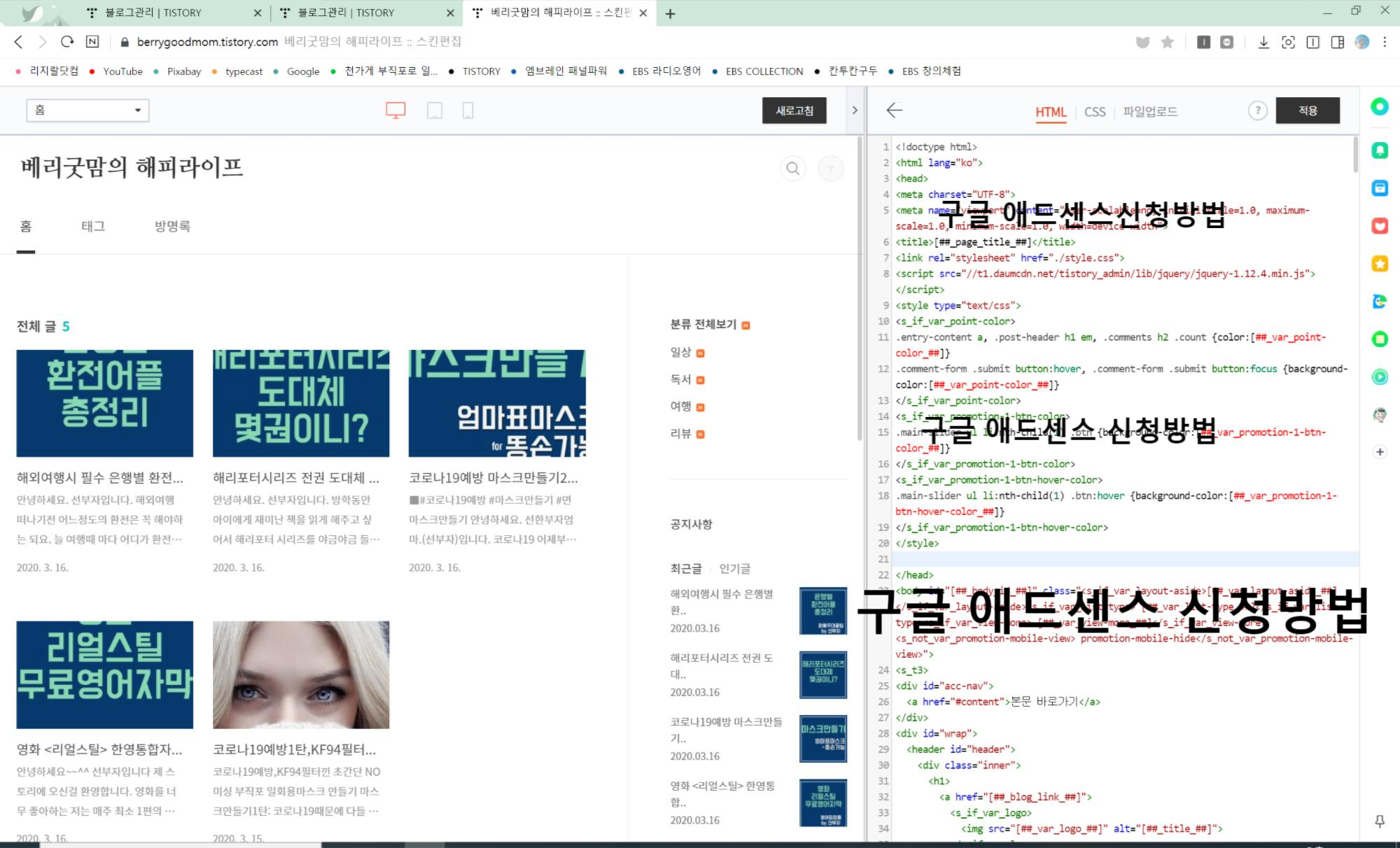Switch to mobile preview icon
This screenshot has height=848, width=1400.
point(468,111)
